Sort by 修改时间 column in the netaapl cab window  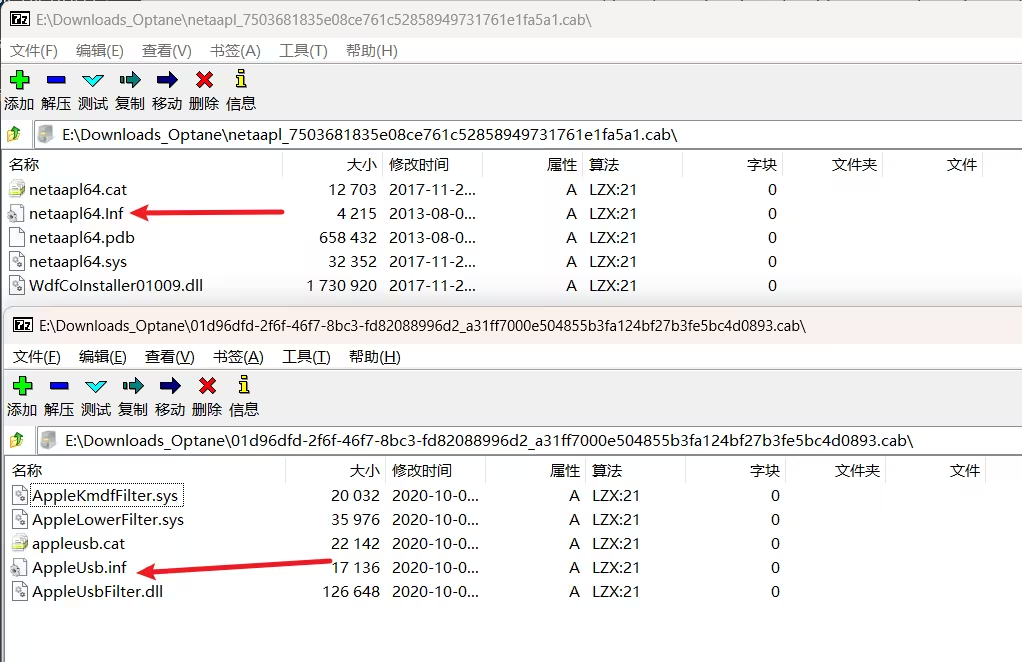click(432, 164)
